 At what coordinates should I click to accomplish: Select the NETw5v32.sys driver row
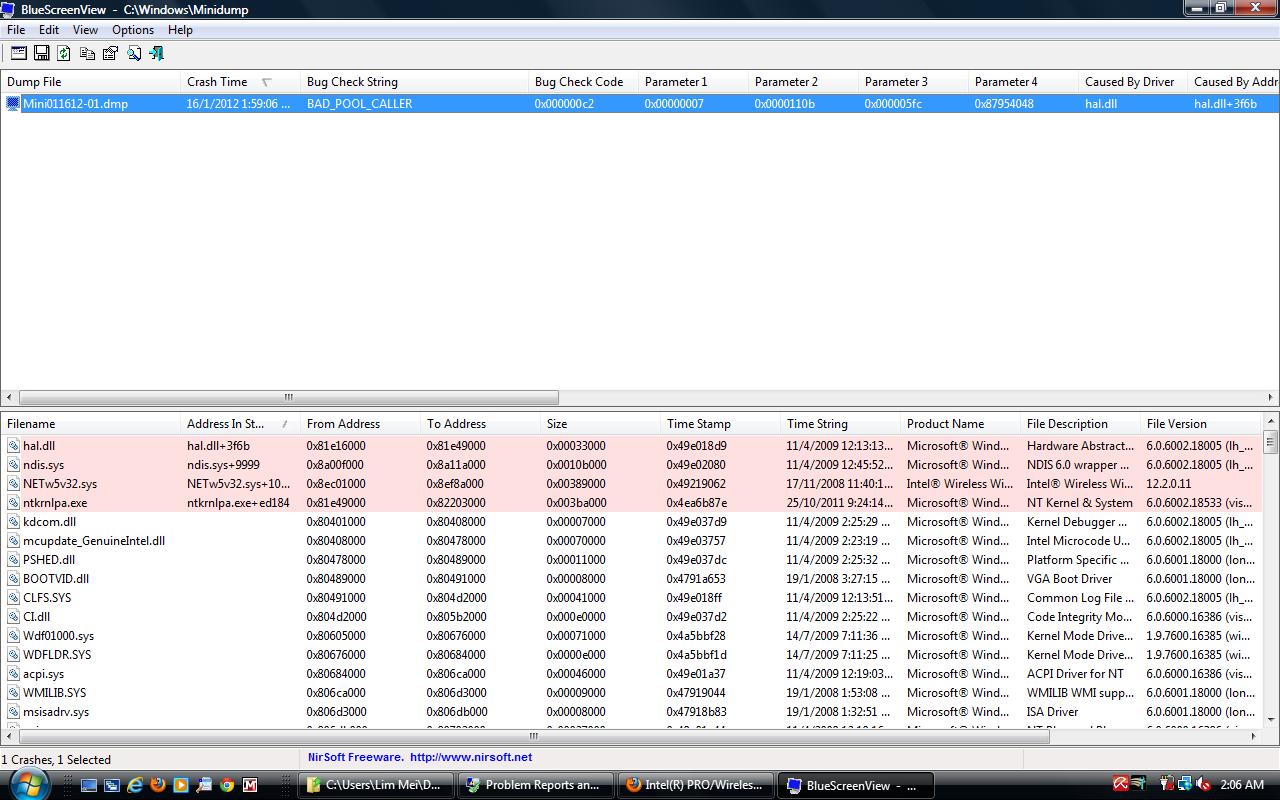click(631, 484)
